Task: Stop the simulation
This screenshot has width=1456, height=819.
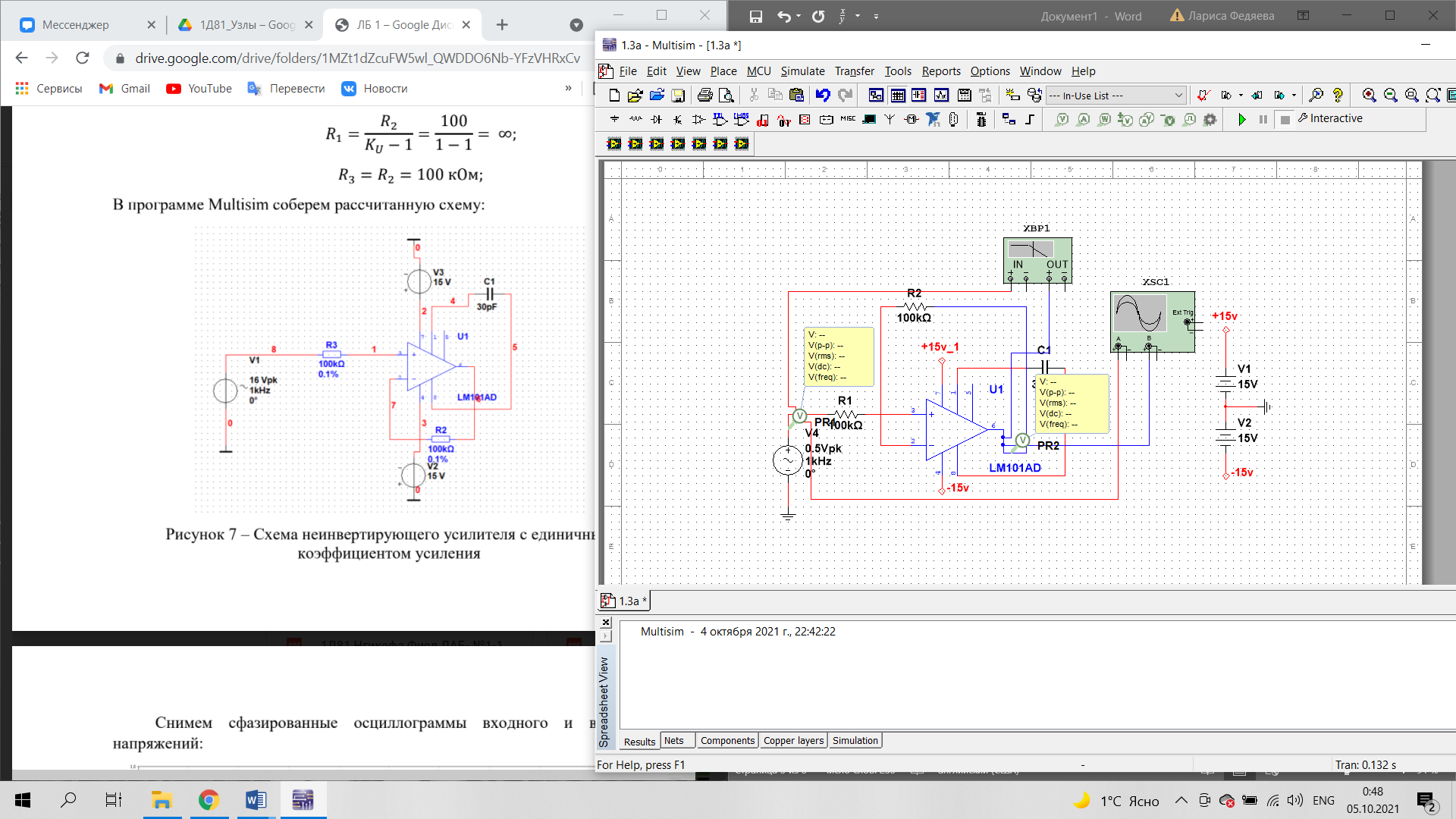Action: (1285, 119)
